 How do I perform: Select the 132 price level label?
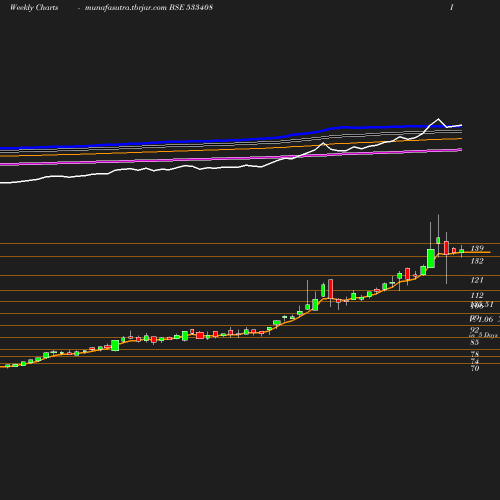point(477,261)
